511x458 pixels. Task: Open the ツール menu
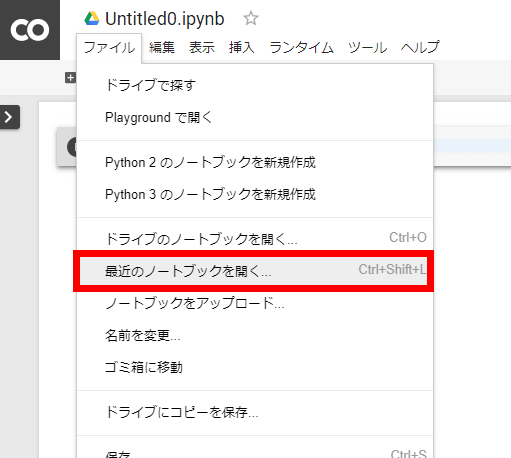367,47
